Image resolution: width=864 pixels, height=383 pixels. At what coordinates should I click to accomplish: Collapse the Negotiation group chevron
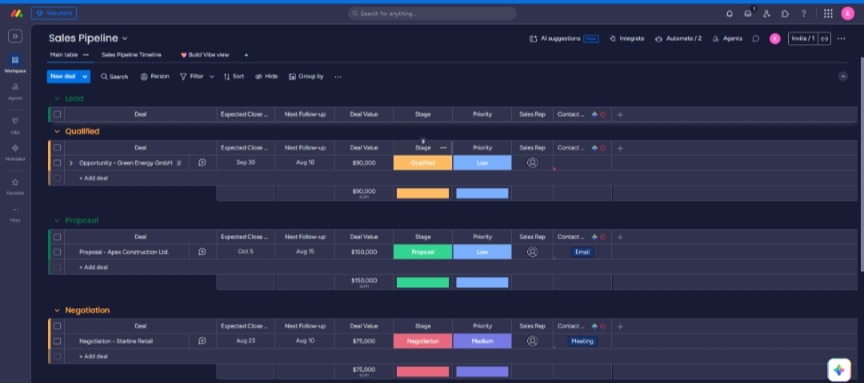click(56, 310)
